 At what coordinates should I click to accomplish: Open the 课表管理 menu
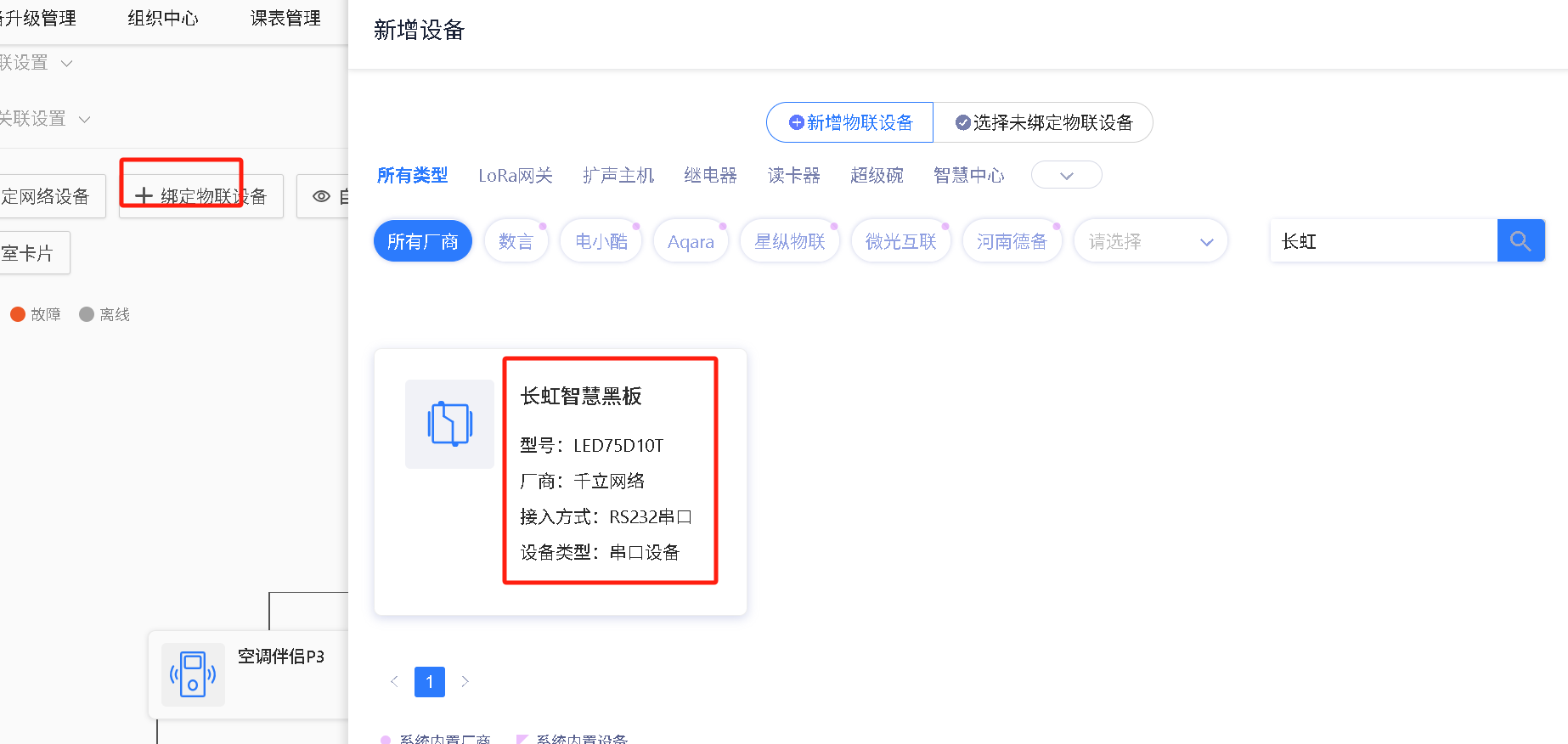coord(285,18)
